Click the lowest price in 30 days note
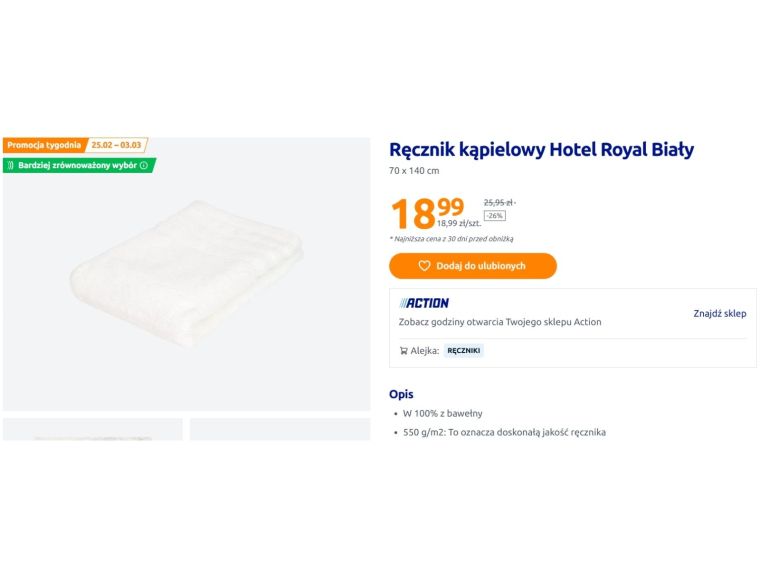 click(451, 239)
